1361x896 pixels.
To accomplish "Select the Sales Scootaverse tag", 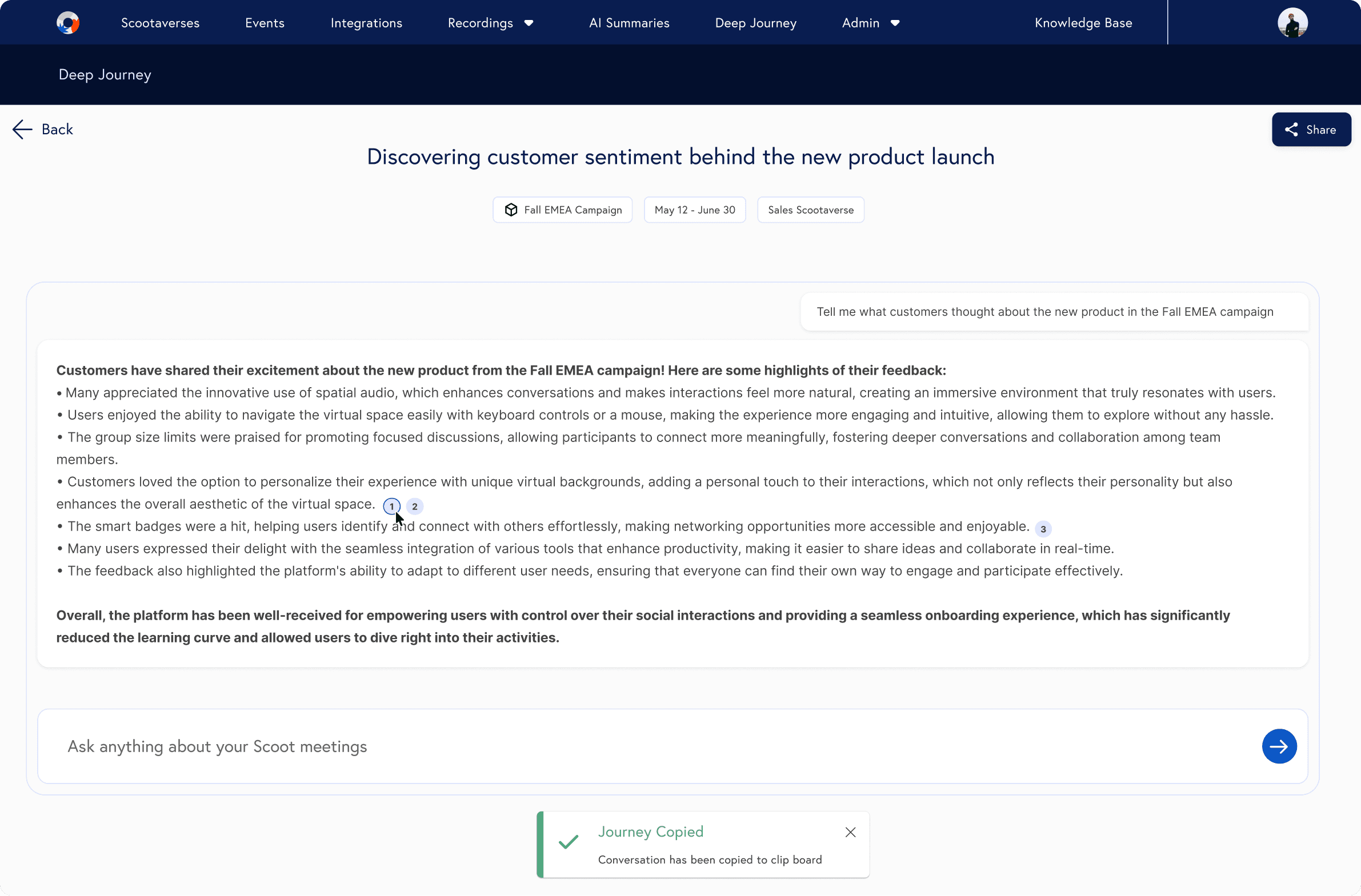I will [x=810, y=210].
